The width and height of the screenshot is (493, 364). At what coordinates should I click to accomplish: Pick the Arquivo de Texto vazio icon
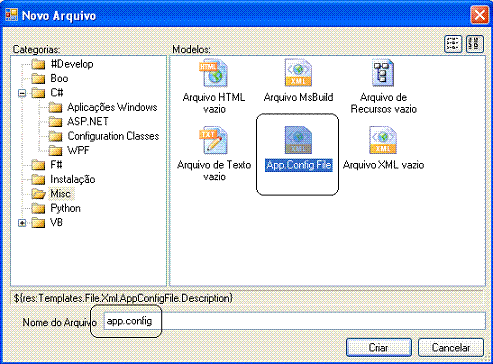213,140
